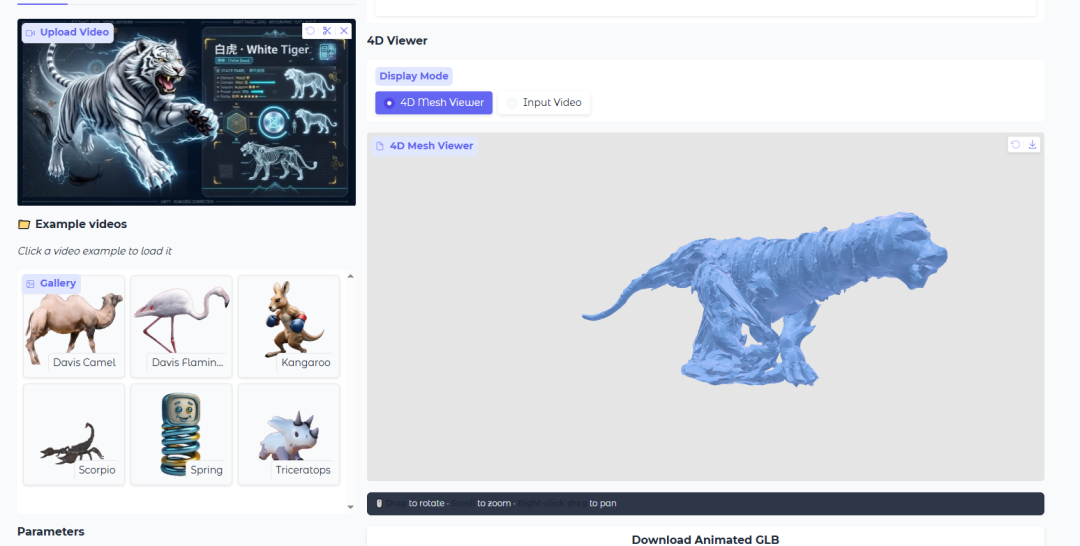The height and width of the screenshot is (546, 1080).
Task: Select the 4D Mesh Viewer radio option
Action: [x=434, y=103]
